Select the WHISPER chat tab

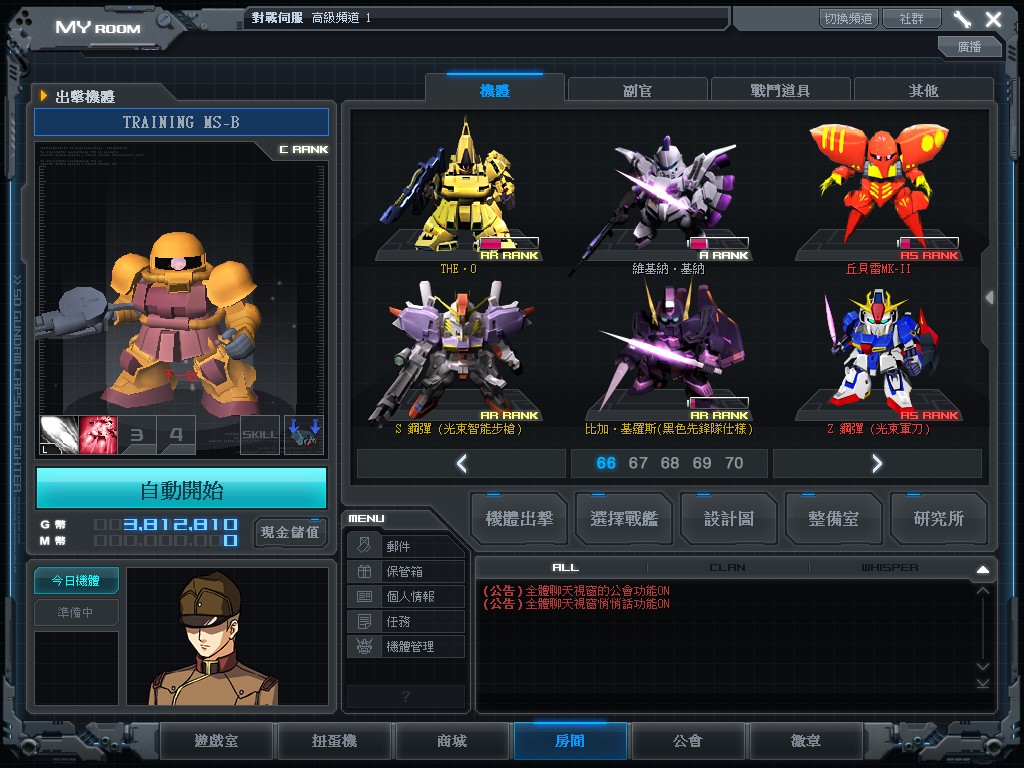[x=889, y=568]
